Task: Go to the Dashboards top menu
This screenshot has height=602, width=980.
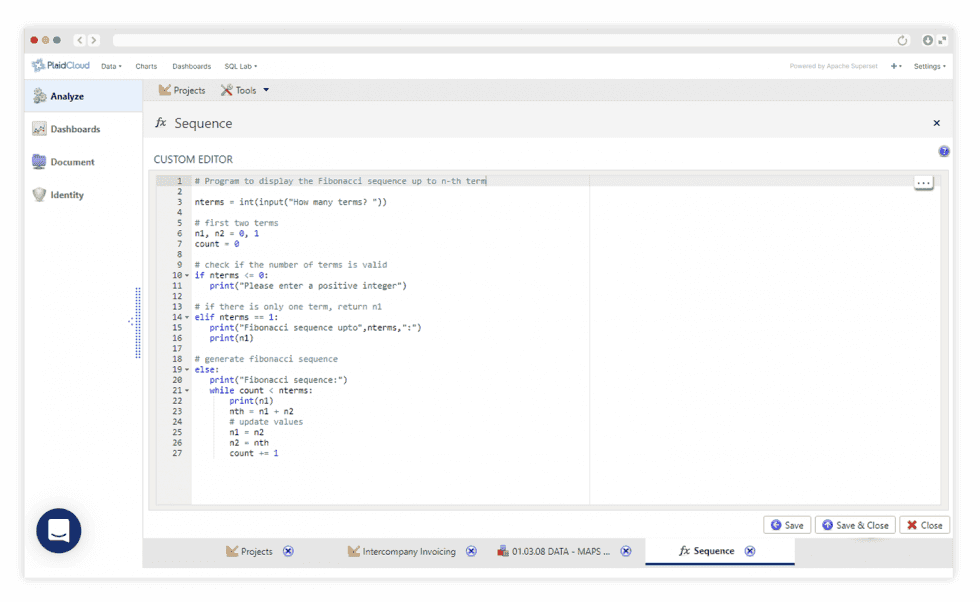Action: 191,66
